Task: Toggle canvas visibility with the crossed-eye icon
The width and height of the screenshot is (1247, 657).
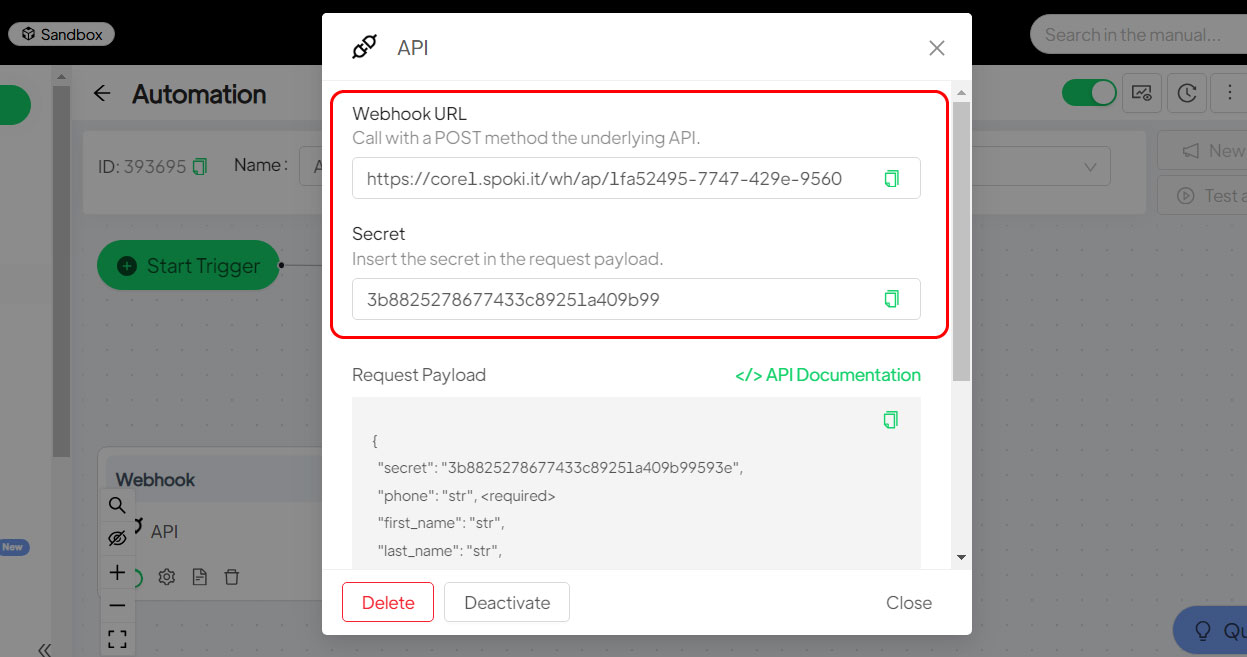Action: (x=117, y=538)
